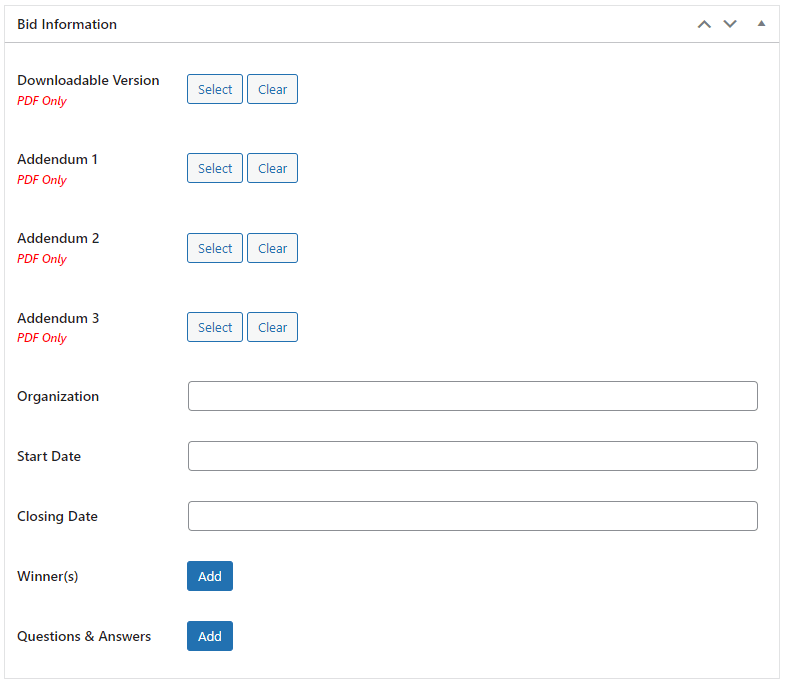Select a PDF for Addendum 3
Viewport: 786px width, 684px height.
coord(214,327)
